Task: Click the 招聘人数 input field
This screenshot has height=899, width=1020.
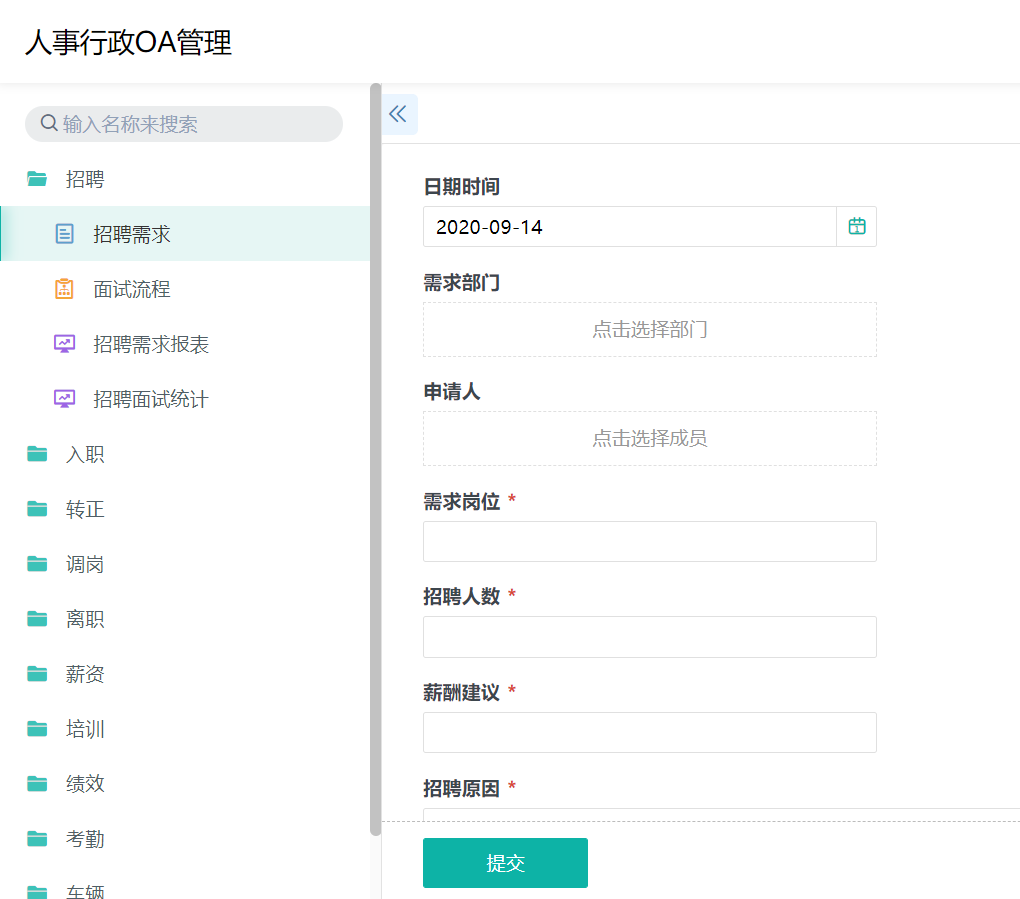Action: [649, 636]
